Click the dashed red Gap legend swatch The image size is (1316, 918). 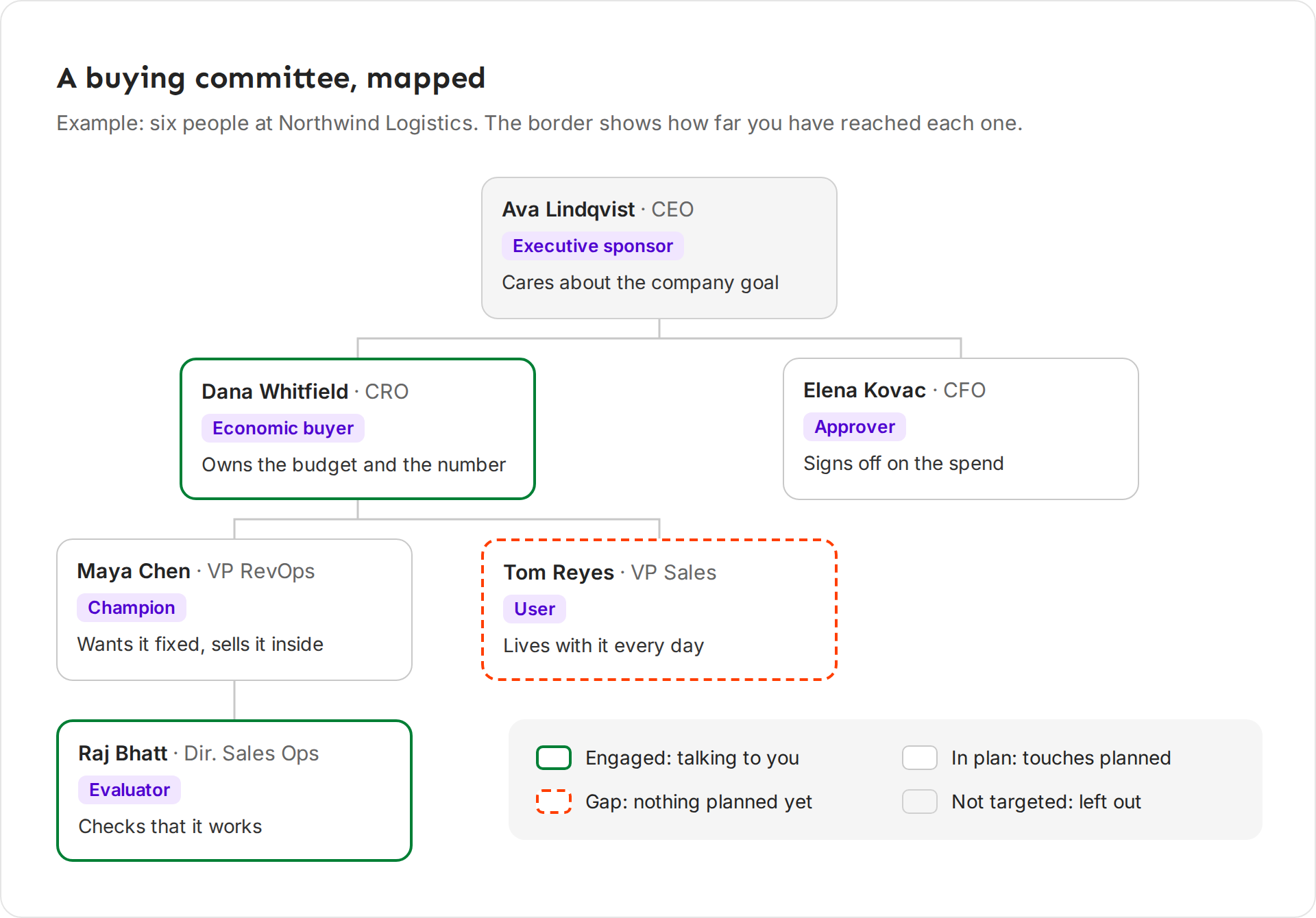click(554, 802)
